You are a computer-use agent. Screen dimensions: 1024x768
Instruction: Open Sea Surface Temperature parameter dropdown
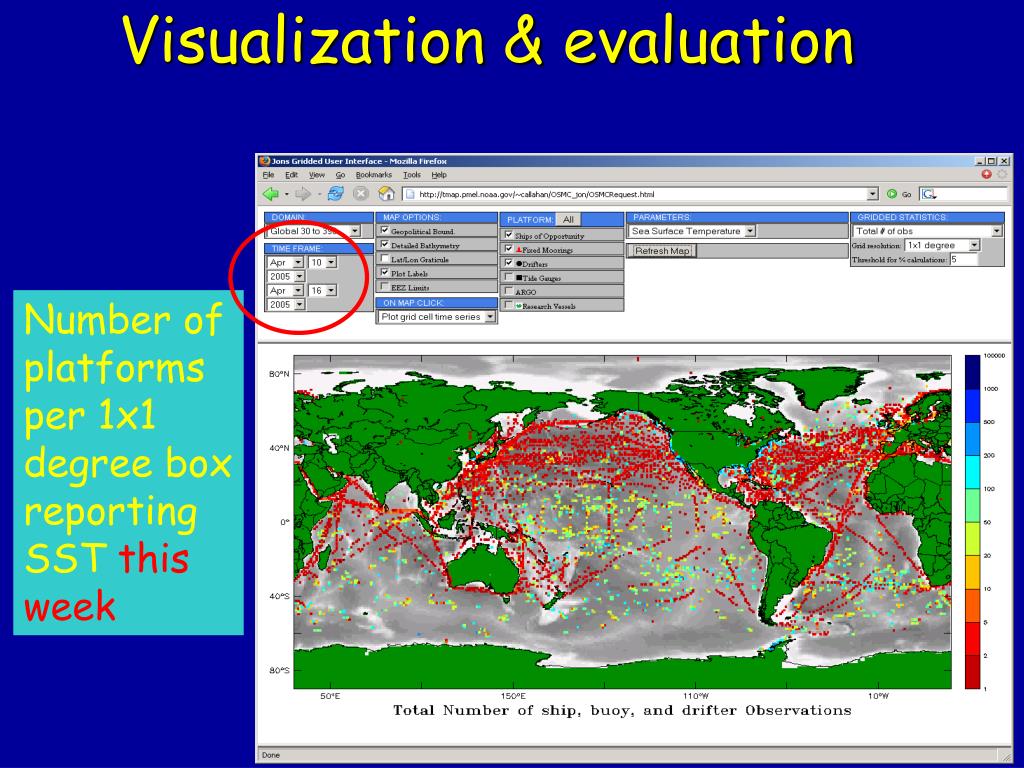point(692,231)
